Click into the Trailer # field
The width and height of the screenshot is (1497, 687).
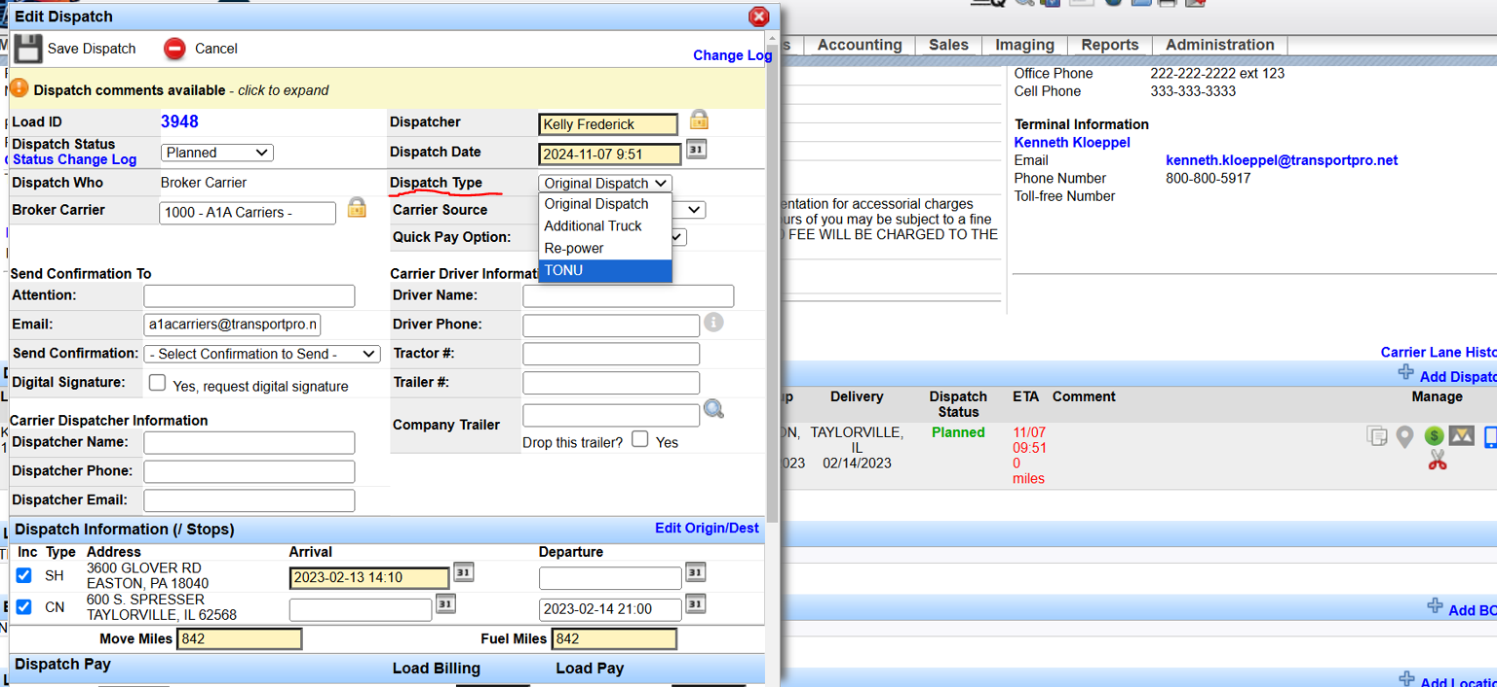(611, 383)
